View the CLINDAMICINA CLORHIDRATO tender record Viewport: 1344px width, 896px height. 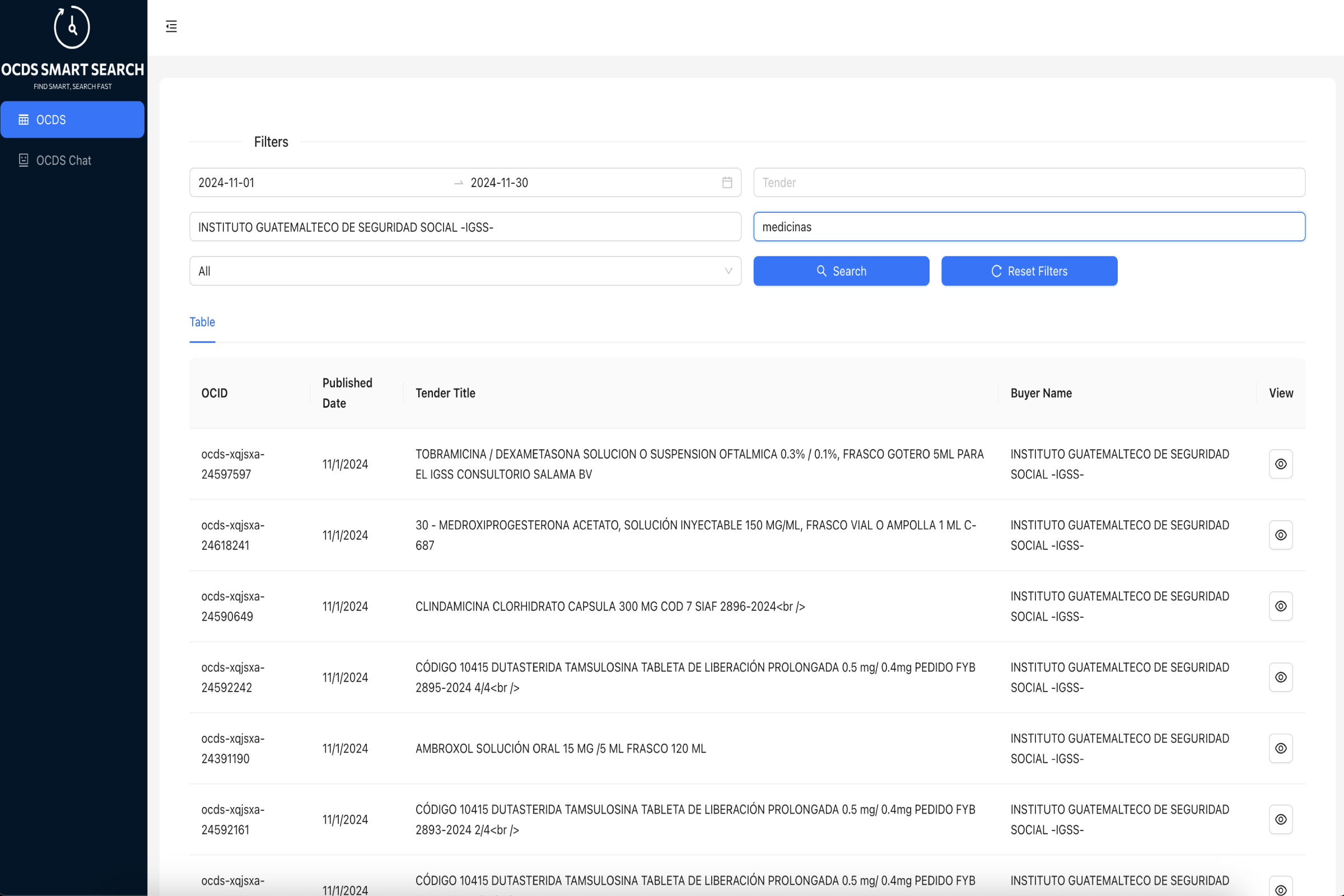coord(1281,606)
